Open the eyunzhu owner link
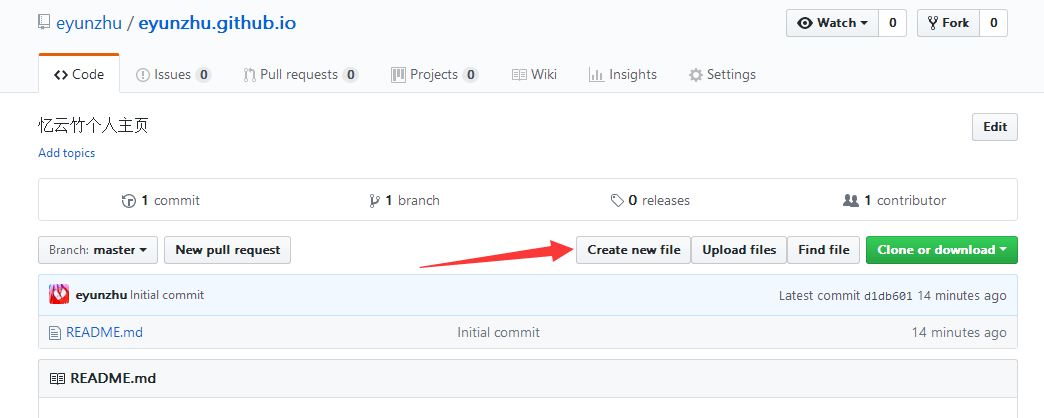The width and height of the screenshot is (1044, 418). (x=89, y=23)
